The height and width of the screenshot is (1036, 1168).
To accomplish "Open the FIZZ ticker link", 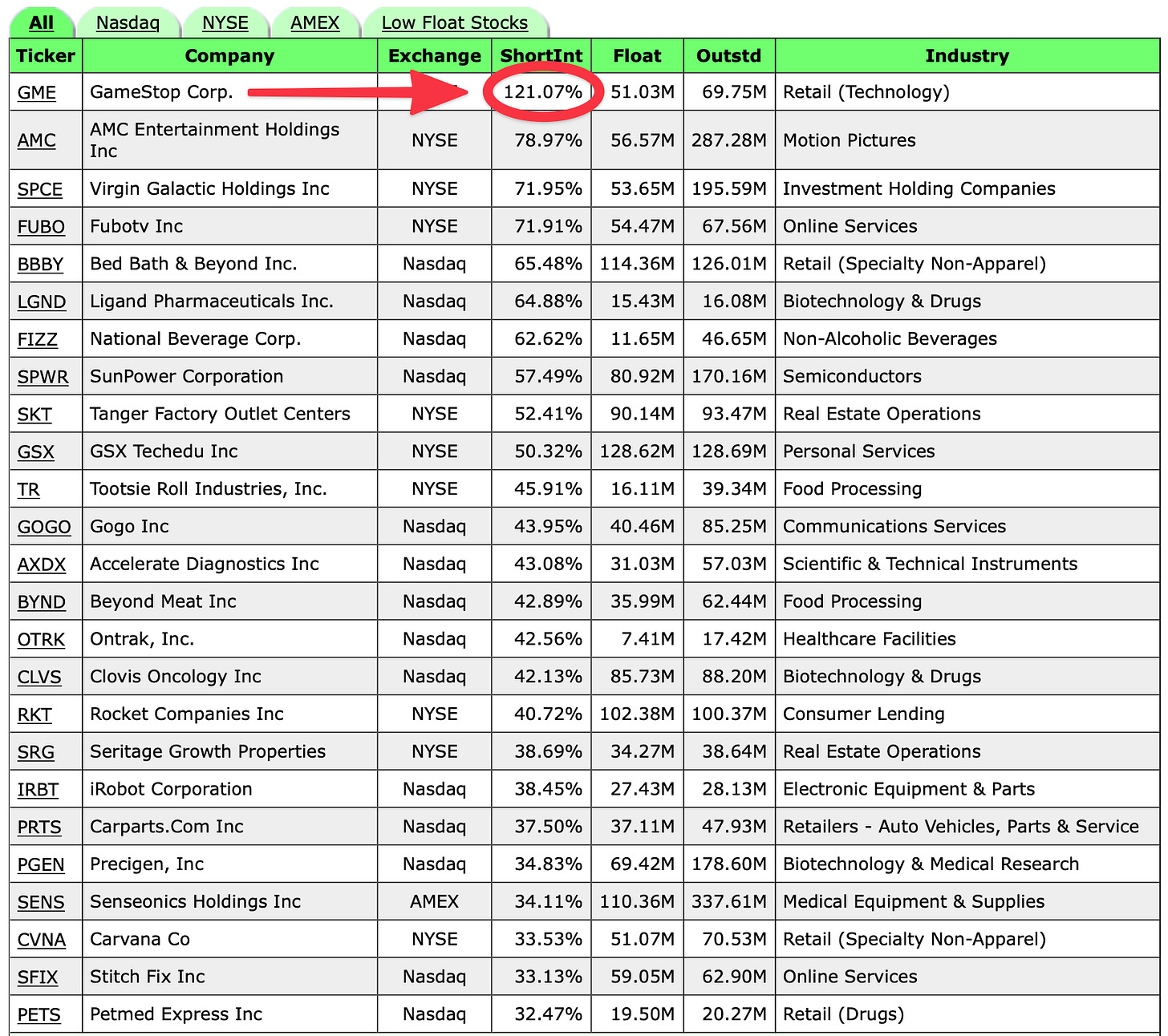I will click(x=38, y=340).
